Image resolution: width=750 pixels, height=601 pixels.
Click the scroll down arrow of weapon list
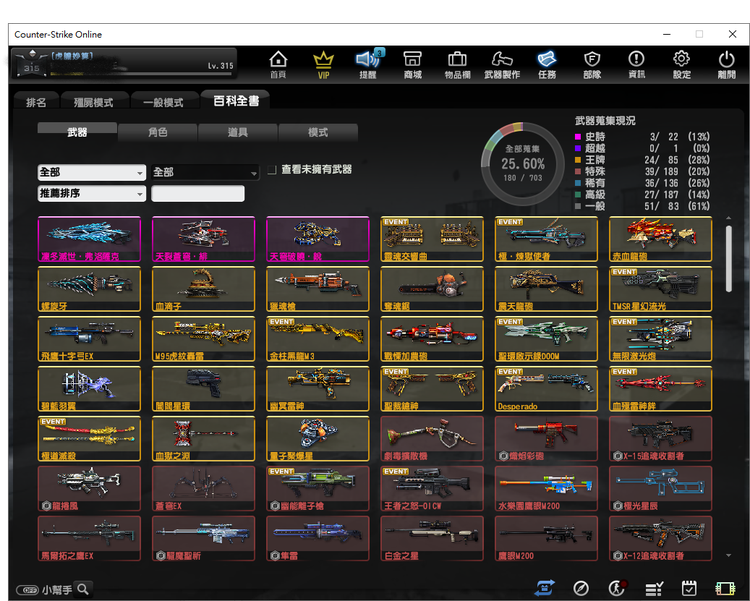point(728,556)
